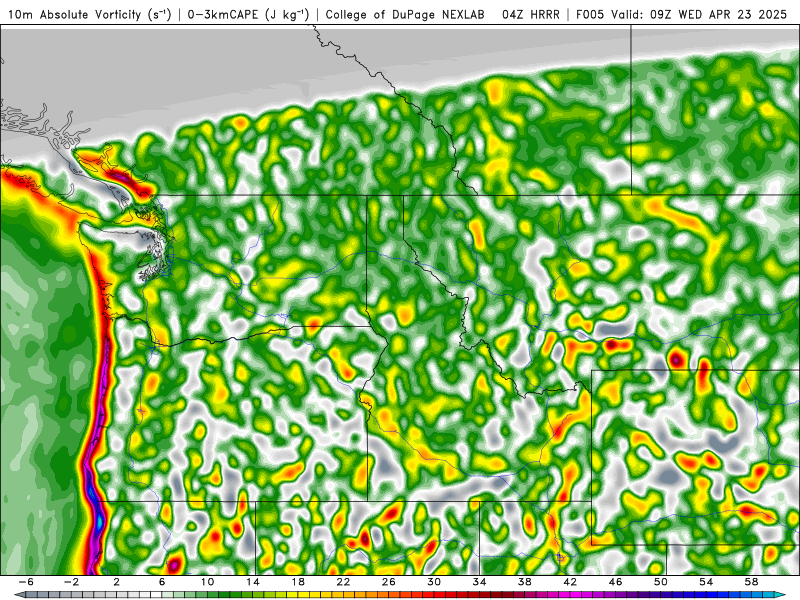Click the "Valid: 09Z WED APR 23 2025" text
Screen dimensions: 800x600
point(698,15)
